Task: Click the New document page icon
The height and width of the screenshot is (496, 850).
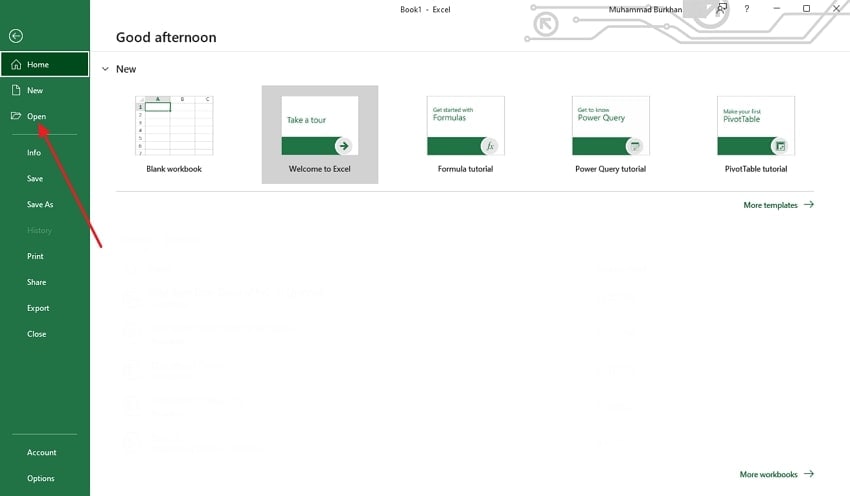Action: pyautogui.click(x=16, y=90)
